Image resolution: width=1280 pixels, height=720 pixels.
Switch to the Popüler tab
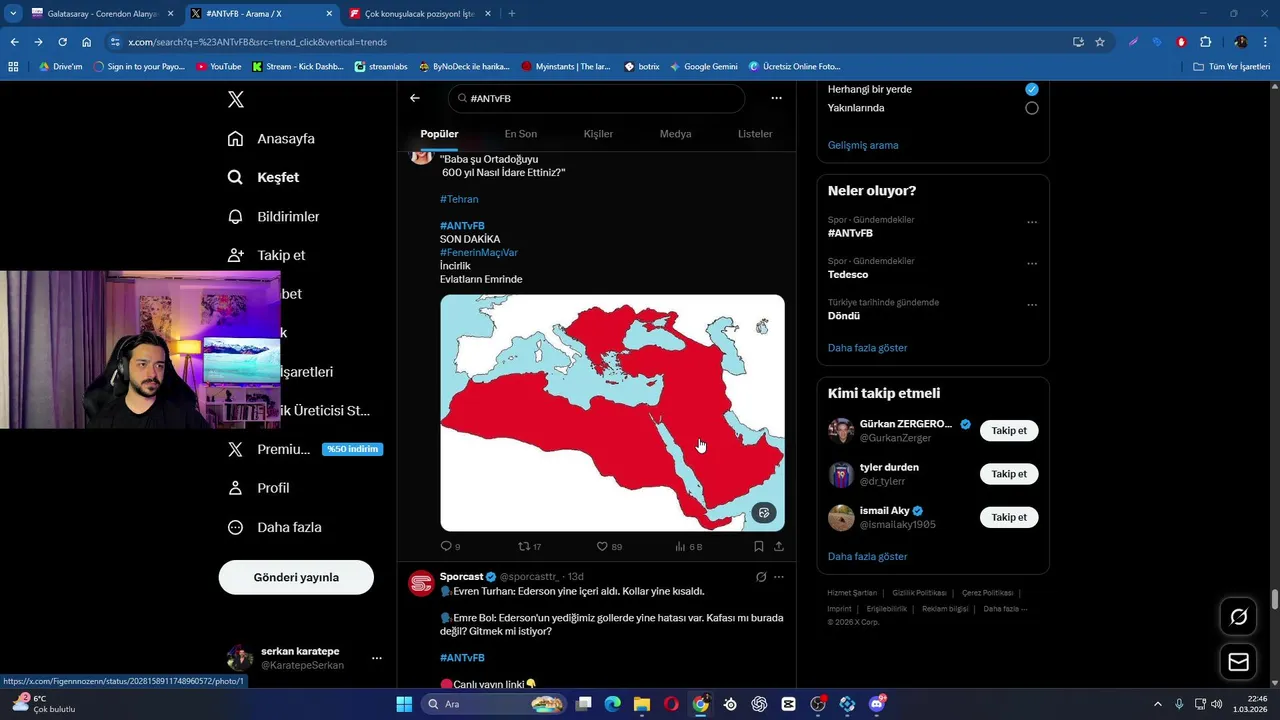click(439, 134)
